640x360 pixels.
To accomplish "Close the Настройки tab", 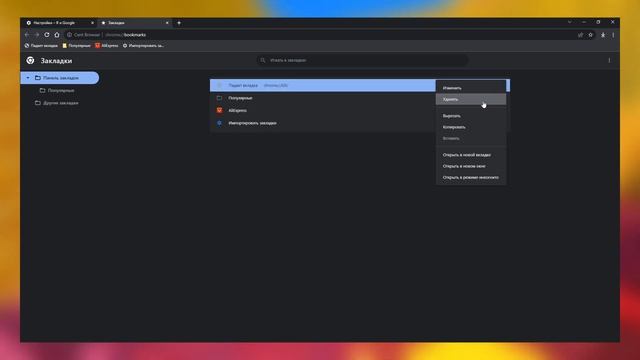I will (92, 23).
